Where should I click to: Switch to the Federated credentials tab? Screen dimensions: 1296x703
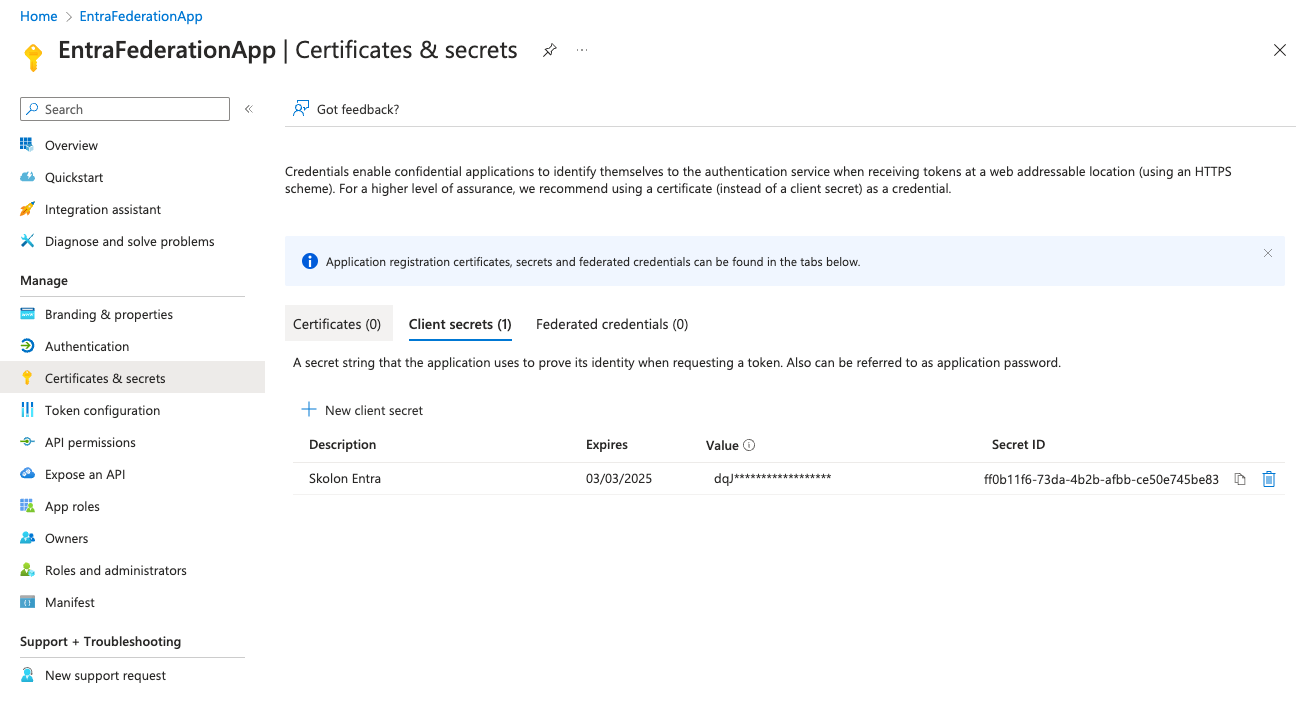click(x=611, y=323)
